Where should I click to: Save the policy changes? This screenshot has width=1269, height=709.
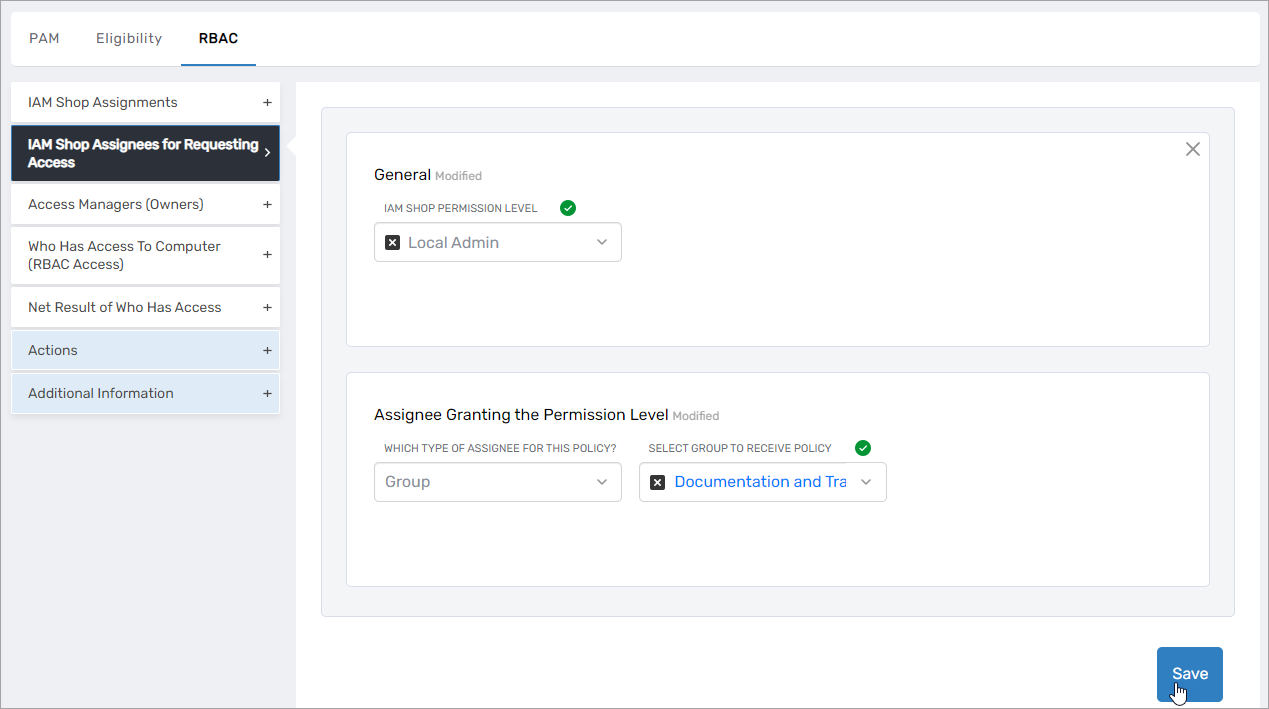(1189, 674)
